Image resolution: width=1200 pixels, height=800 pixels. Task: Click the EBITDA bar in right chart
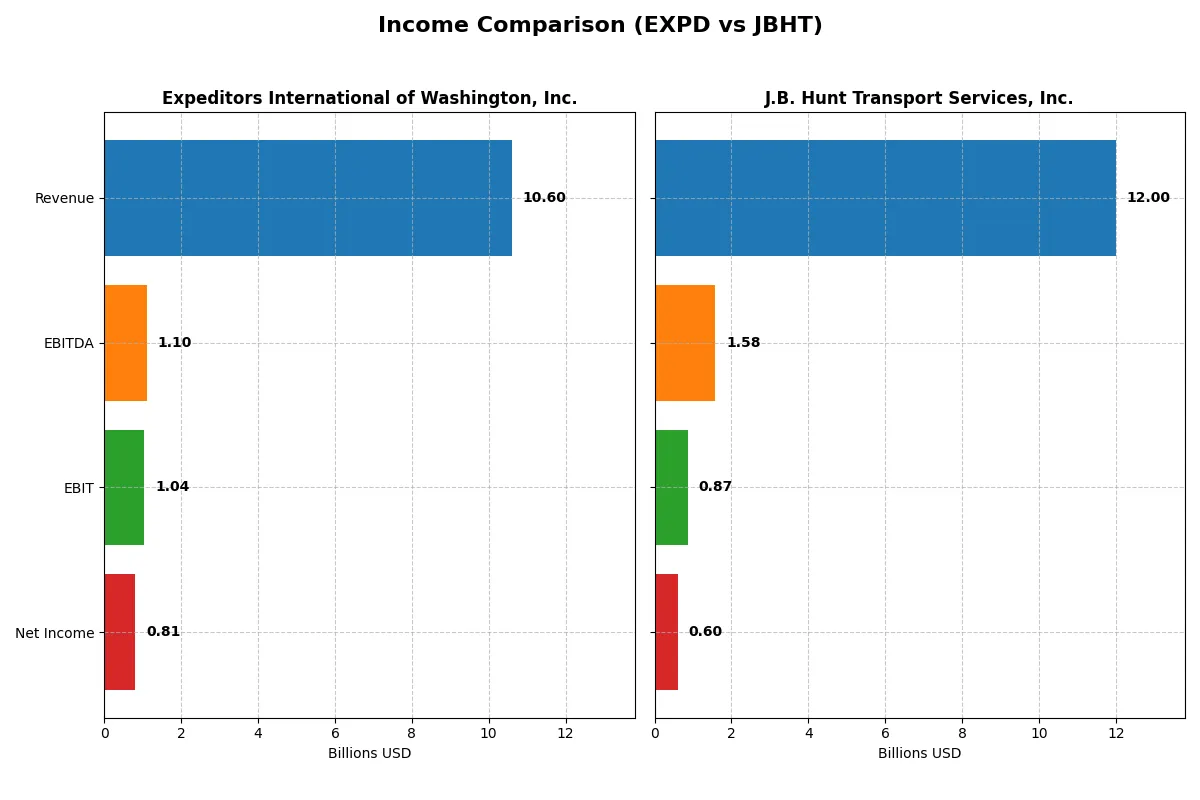(685, 342)
